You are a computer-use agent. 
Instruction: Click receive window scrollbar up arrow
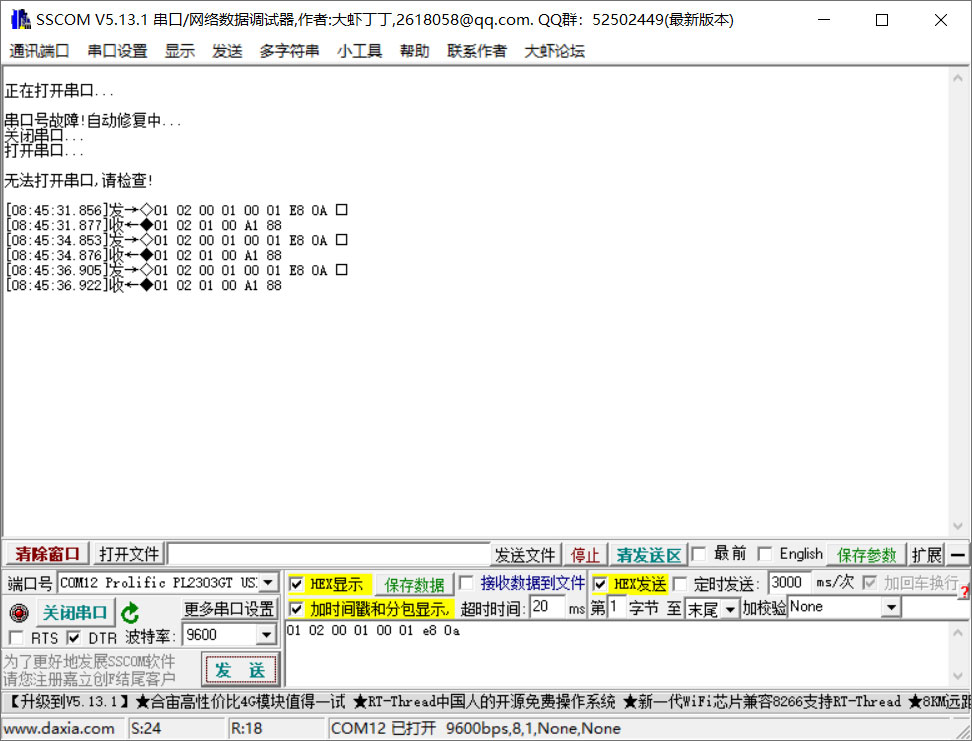point(958,79)
